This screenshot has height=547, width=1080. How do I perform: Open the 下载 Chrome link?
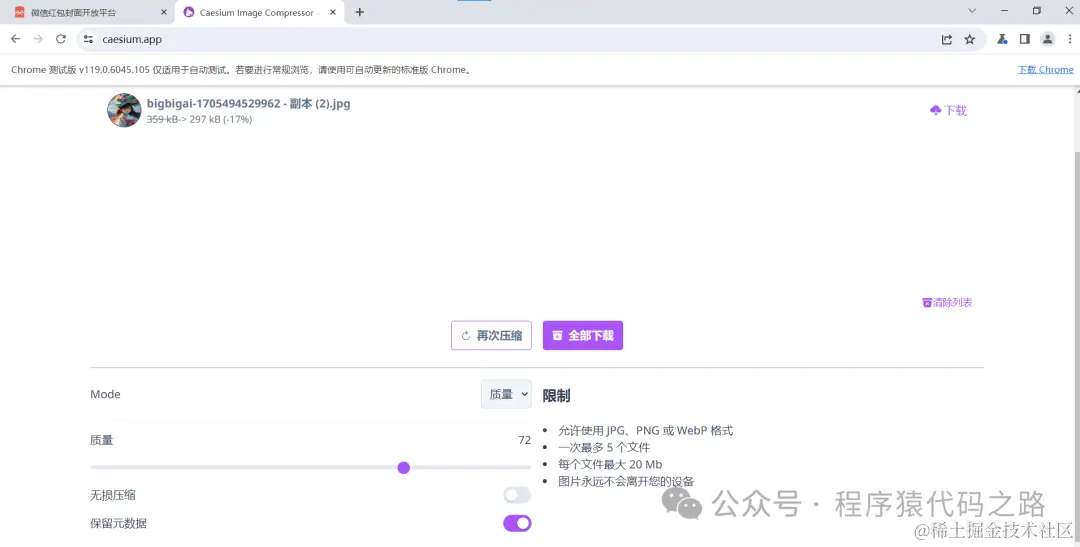click(1046, 70)
